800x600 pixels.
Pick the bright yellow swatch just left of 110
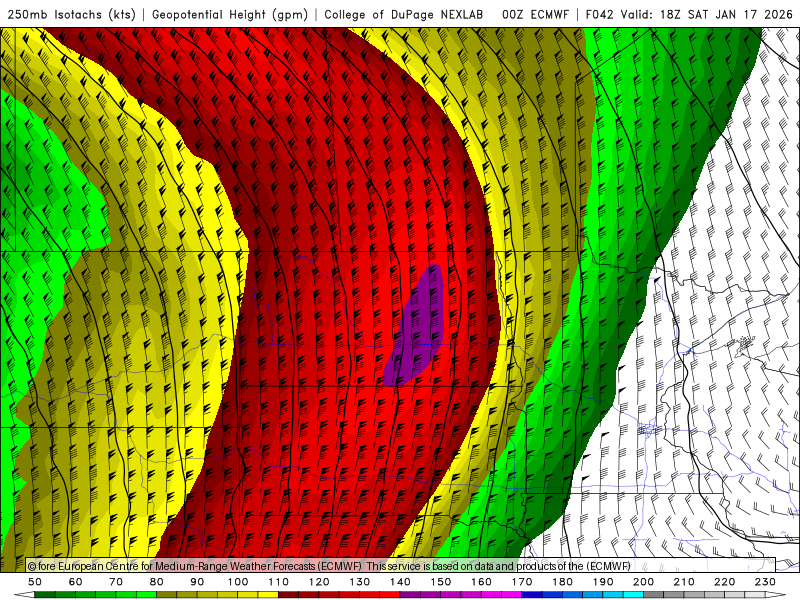pyautogui.click(x=268, y=595)
